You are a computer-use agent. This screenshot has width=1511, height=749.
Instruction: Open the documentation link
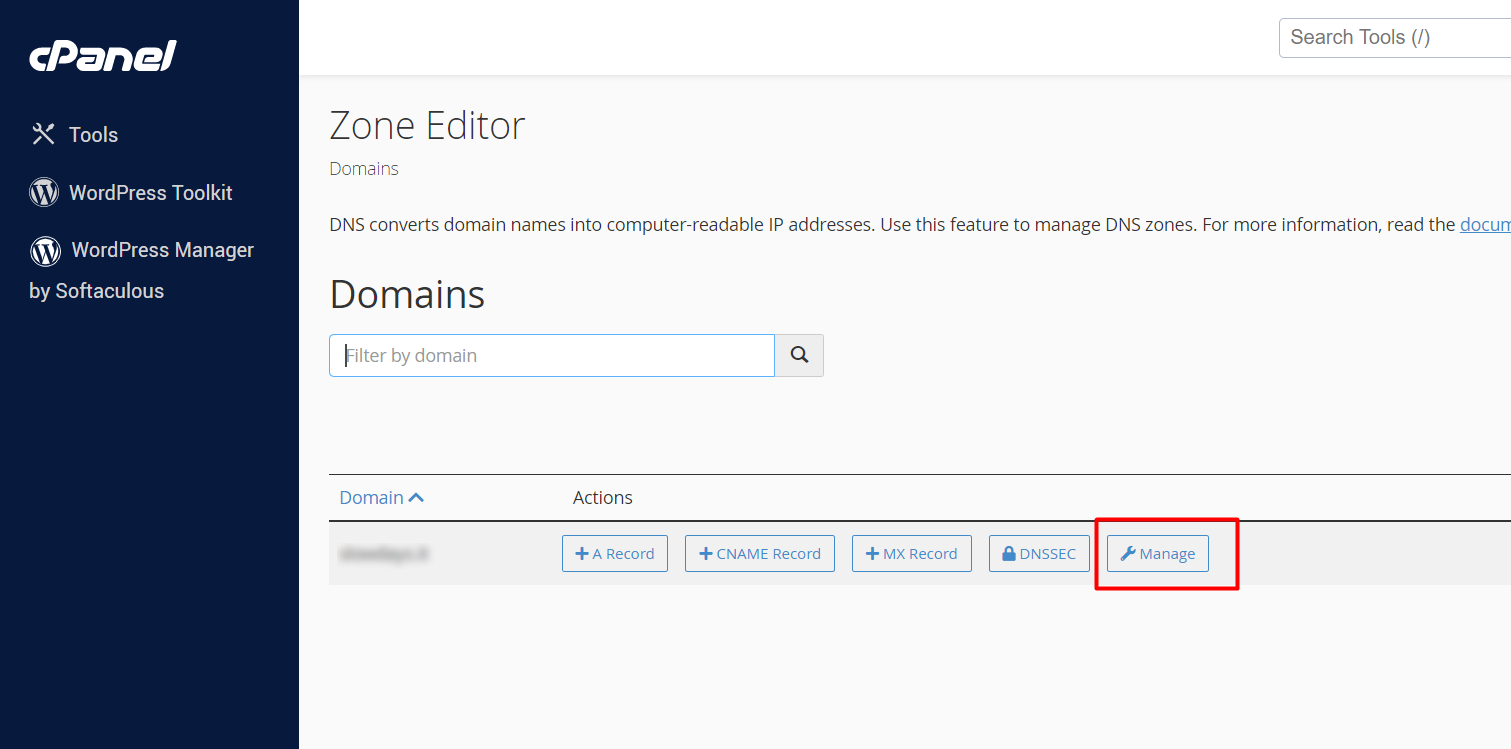click(1485, 225)
